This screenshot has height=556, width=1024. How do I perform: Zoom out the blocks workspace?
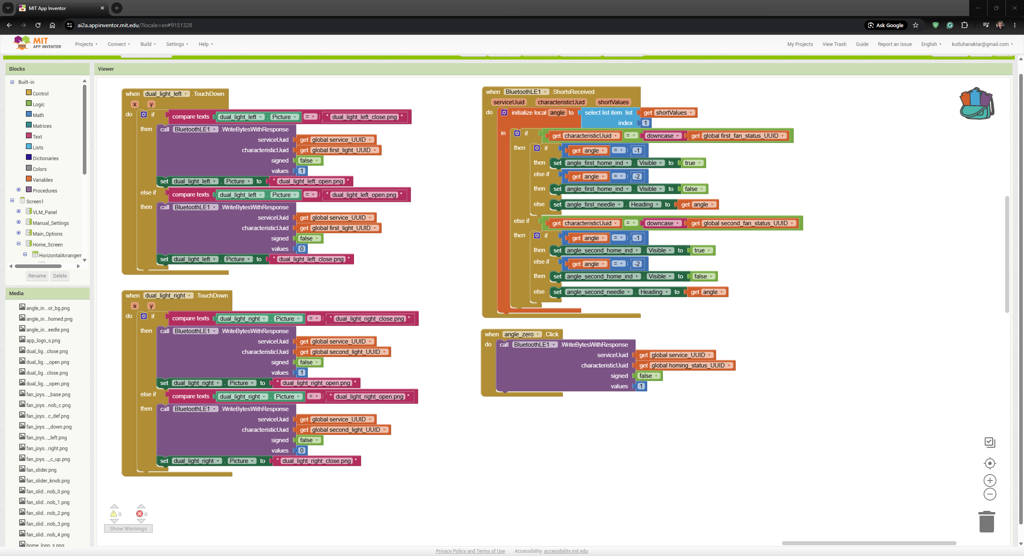pyautogui.click(x=989, y=495)
